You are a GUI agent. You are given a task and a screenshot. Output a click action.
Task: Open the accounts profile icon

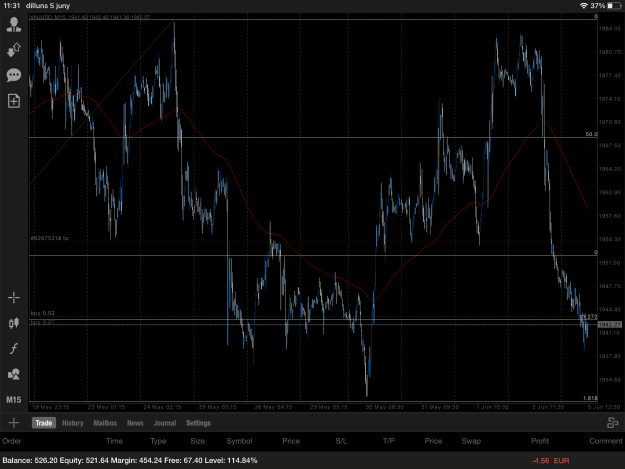(14, 25)
